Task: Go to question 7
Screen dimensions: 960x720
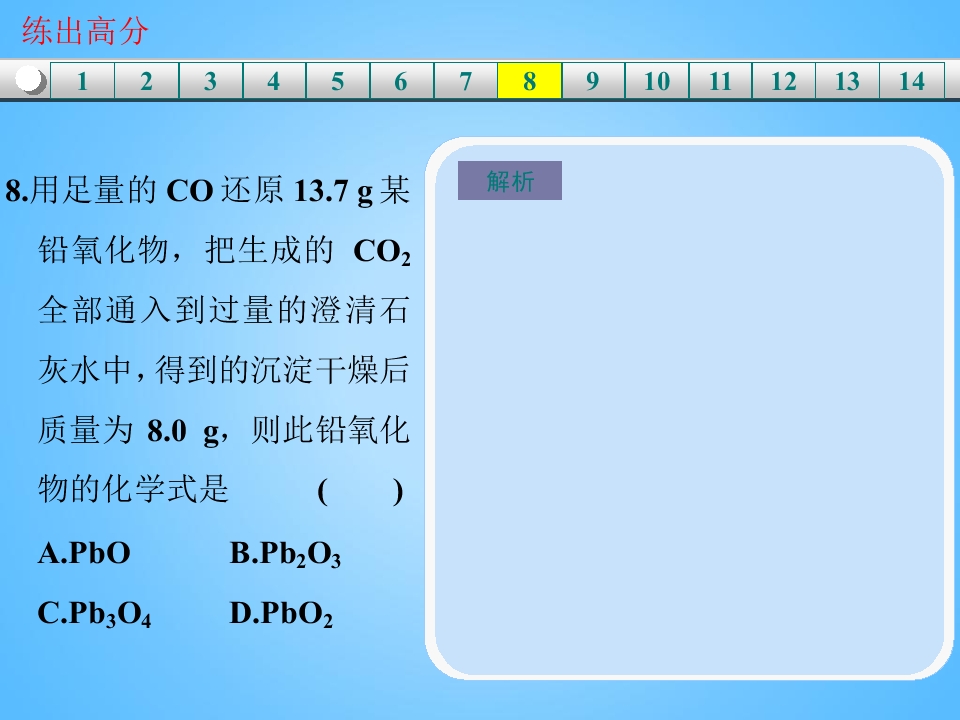Action: click(466, 81)
